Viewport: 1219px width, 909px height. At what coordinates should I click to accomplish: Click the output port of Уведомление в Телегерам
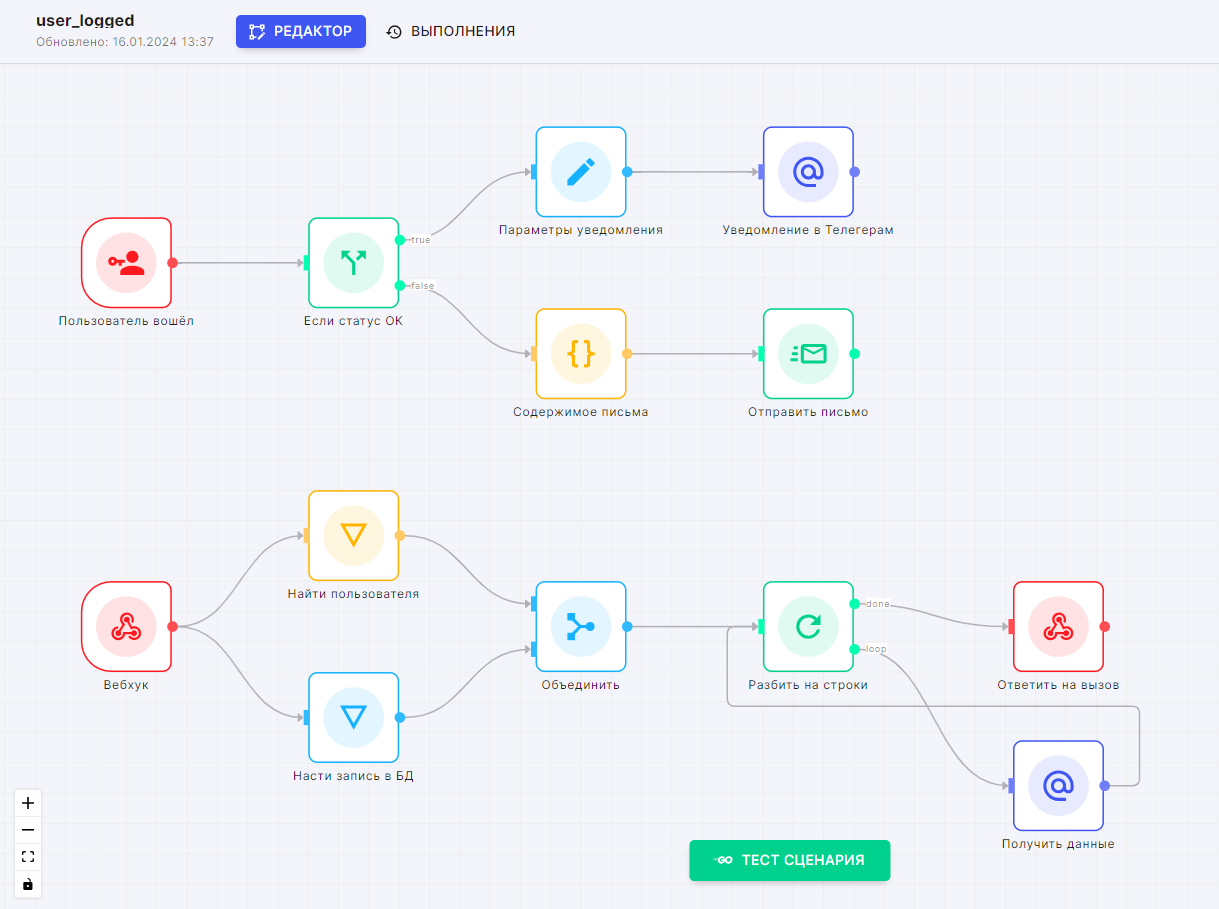(854, 172)
